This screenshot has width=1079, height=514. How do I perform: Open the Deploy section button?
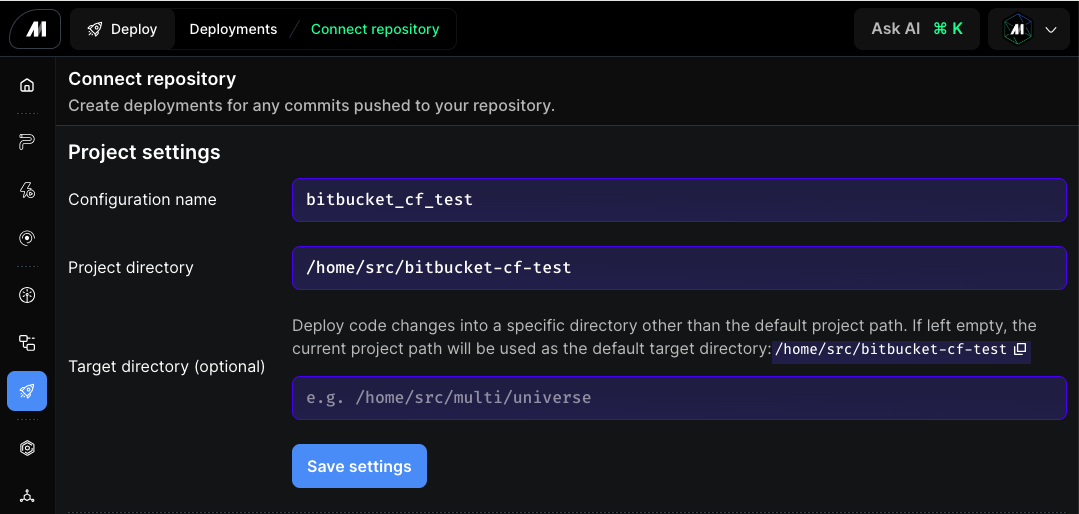tap(122, 30)
